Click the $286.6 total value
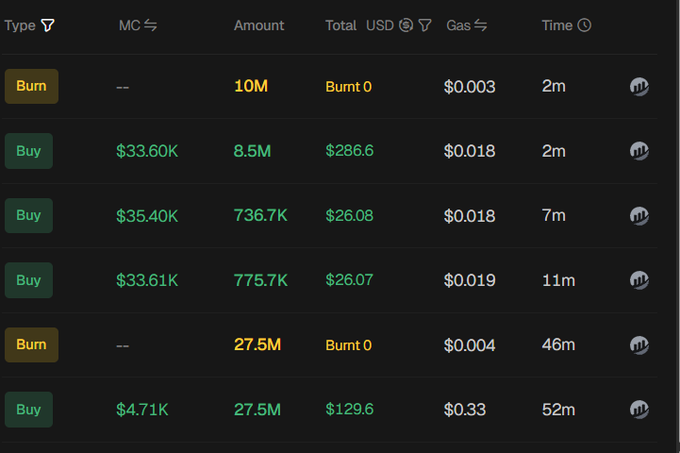The width and height of the screenshot is (680, 453). [349, 151]
